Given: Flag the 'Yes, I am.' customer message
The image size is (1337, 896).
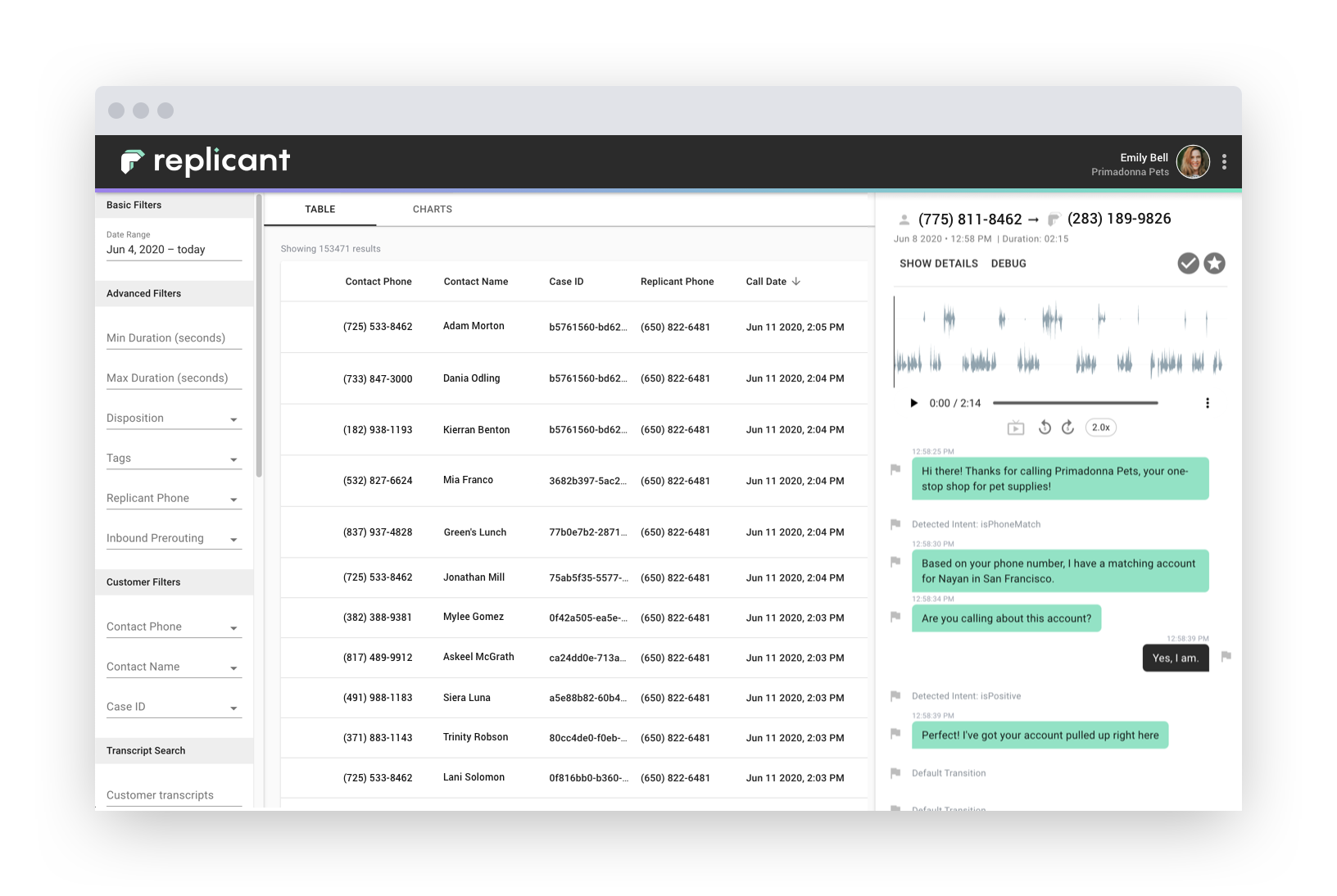Looking at the screenshot, I should coord(1226,658).
